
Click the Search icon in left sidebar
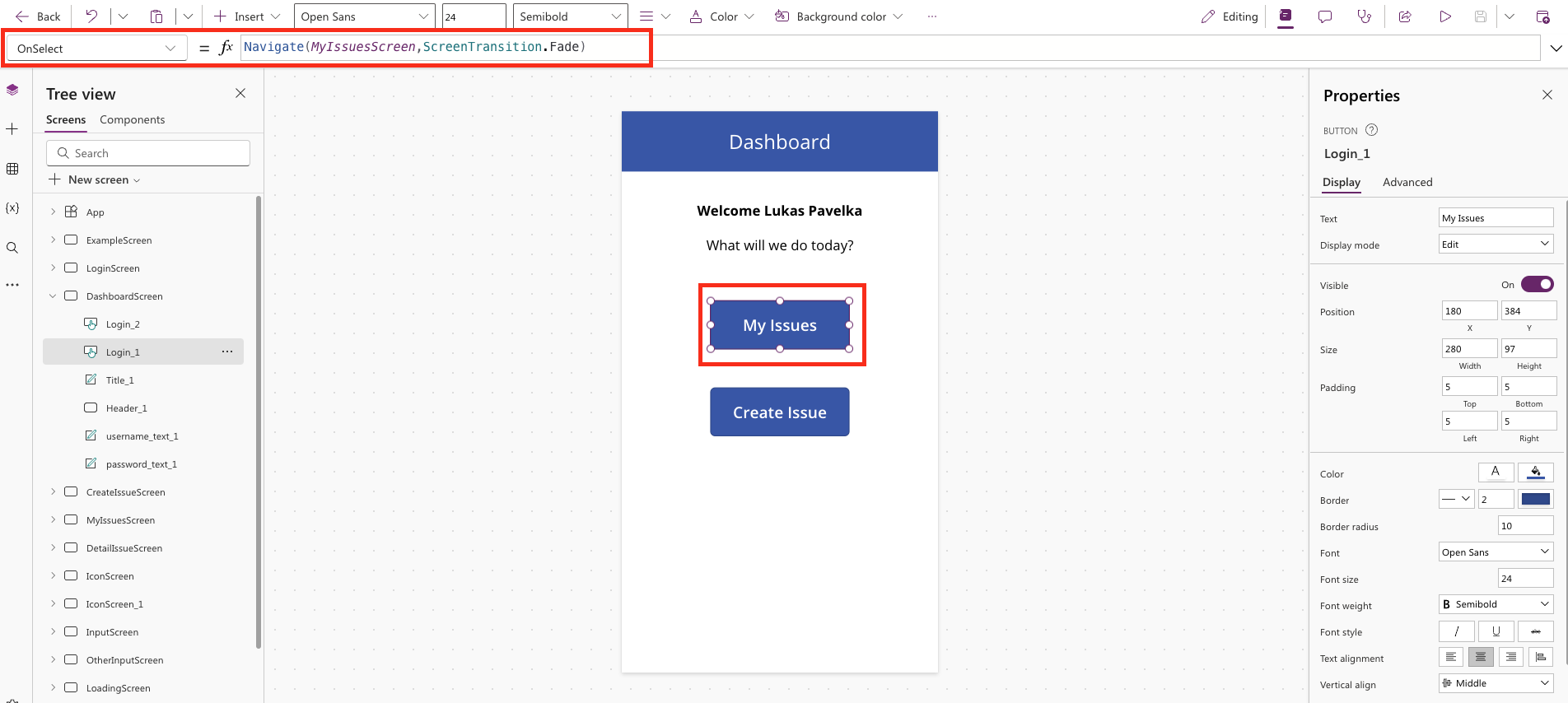click(12, 248)
